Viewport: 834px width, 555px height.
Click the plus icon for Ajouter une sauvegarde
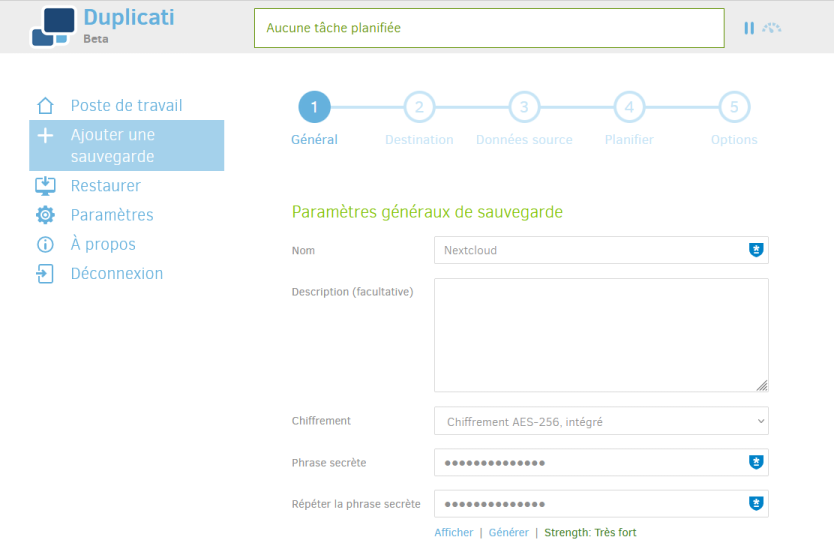45,135
